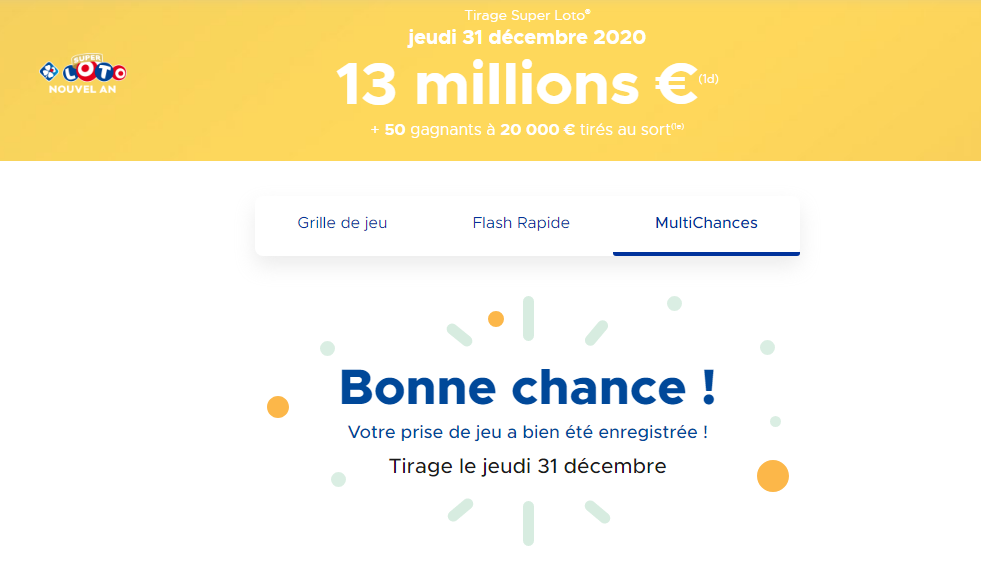Switch to the Flash Rapide tab

(521, 223)
